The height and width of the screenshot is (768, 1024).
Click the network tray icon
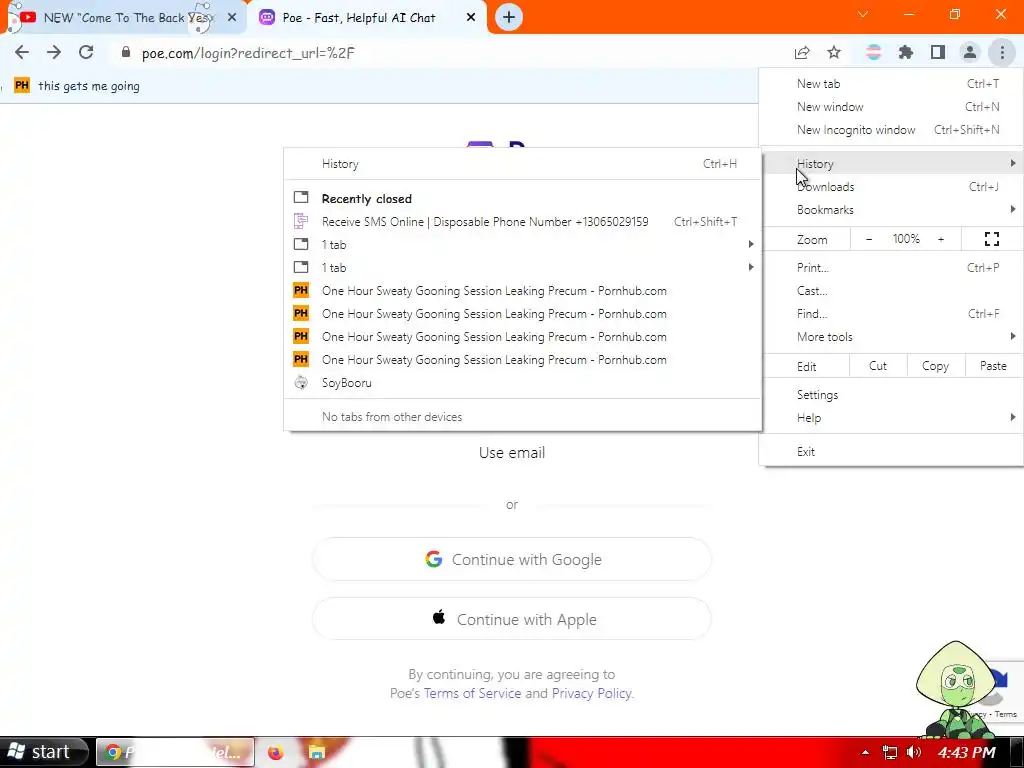pos(889,752)
